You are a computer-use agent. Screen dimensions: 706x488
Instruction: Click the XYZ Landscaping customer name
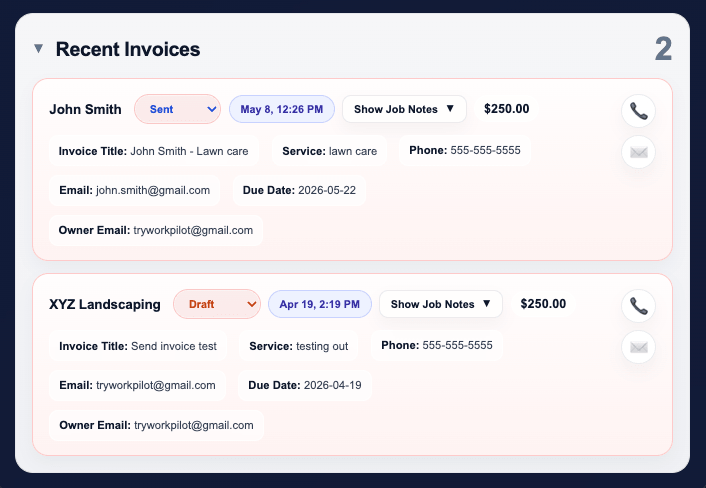pyautogui.click(x=105, y=304)
